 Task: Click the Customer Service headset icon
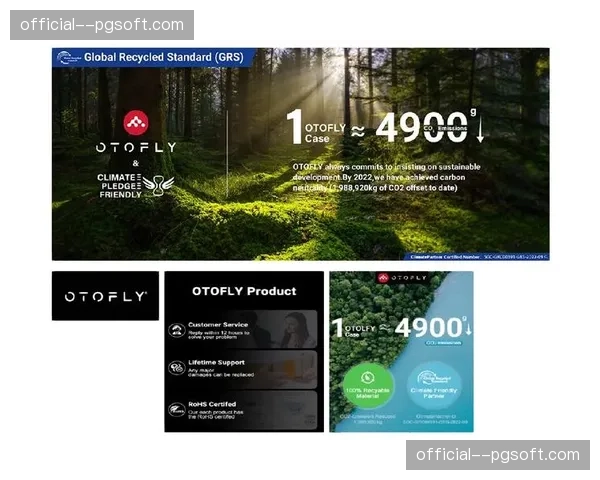[177, 330]
